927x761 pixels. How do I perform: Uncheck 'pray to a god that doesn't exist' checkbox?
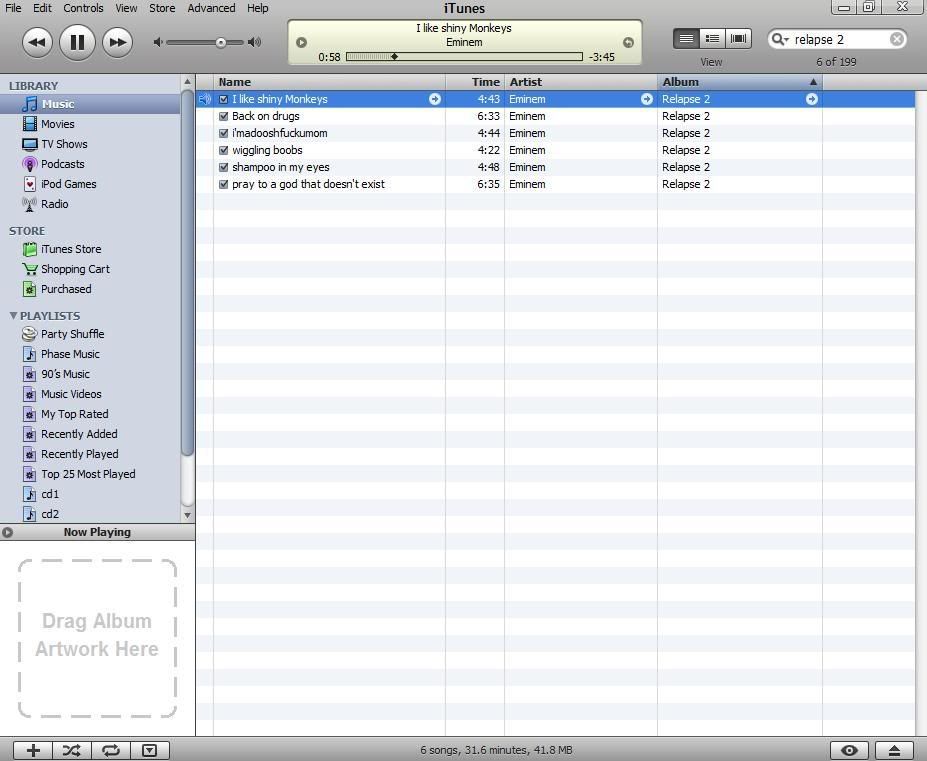(223, 184)
